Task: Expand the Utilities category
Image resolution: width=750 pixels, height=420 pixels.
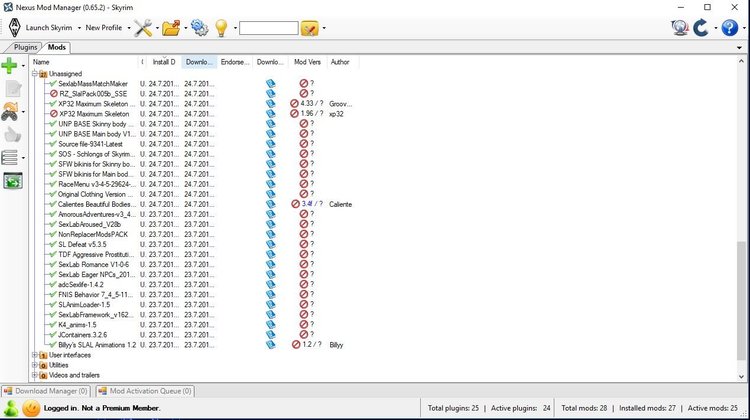Action: coord(35,365)
